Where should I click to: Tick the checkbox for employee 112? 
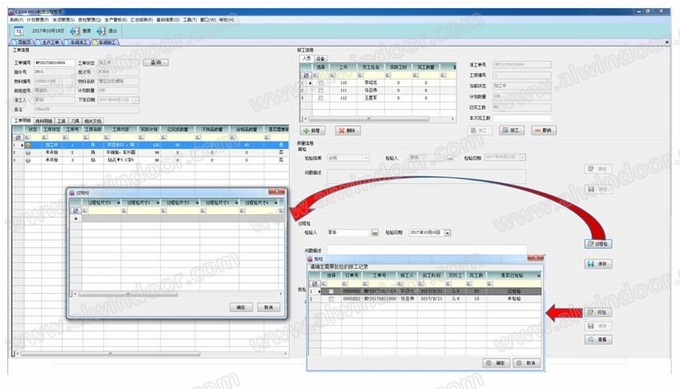321,98
